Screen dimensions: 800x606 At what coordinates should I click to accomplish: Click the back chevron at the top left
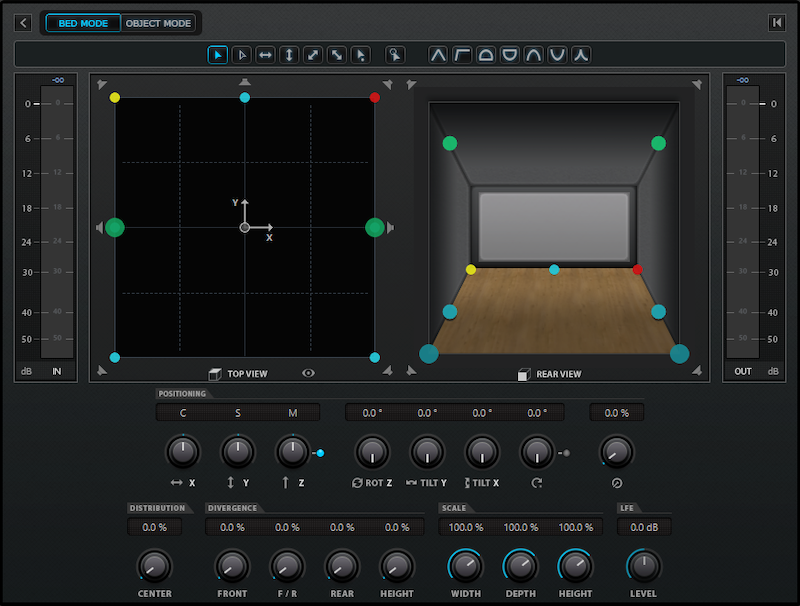(x=22, y=22)
